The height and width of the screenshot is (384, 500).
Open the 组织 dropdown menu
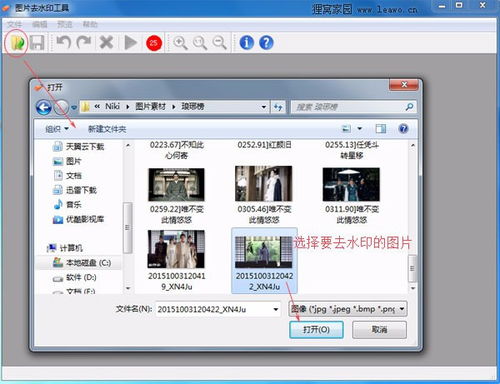(57, 129)
